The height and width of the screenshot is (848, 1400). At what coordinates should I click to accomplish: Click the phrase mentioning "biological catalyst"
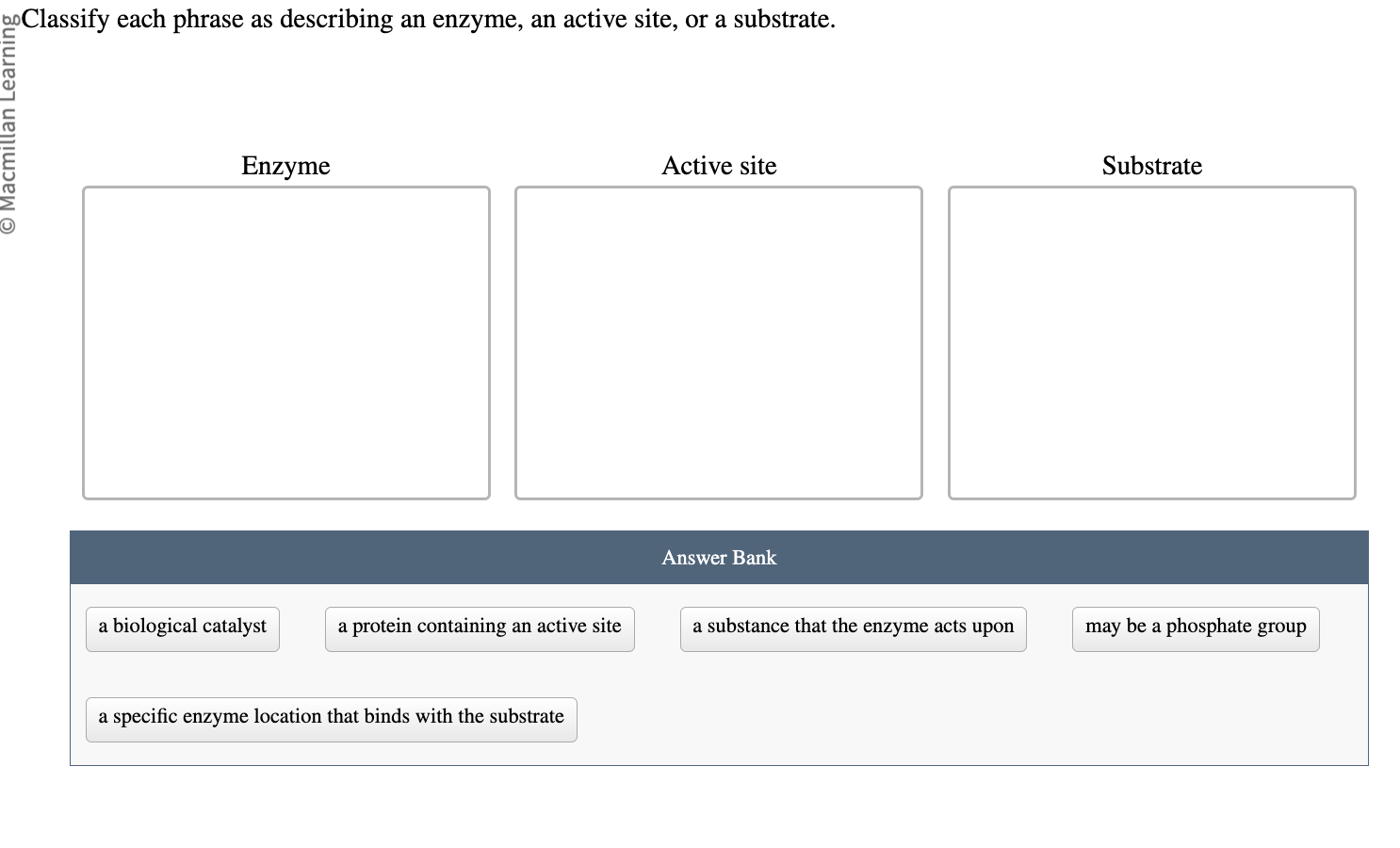tap(182, 627)
